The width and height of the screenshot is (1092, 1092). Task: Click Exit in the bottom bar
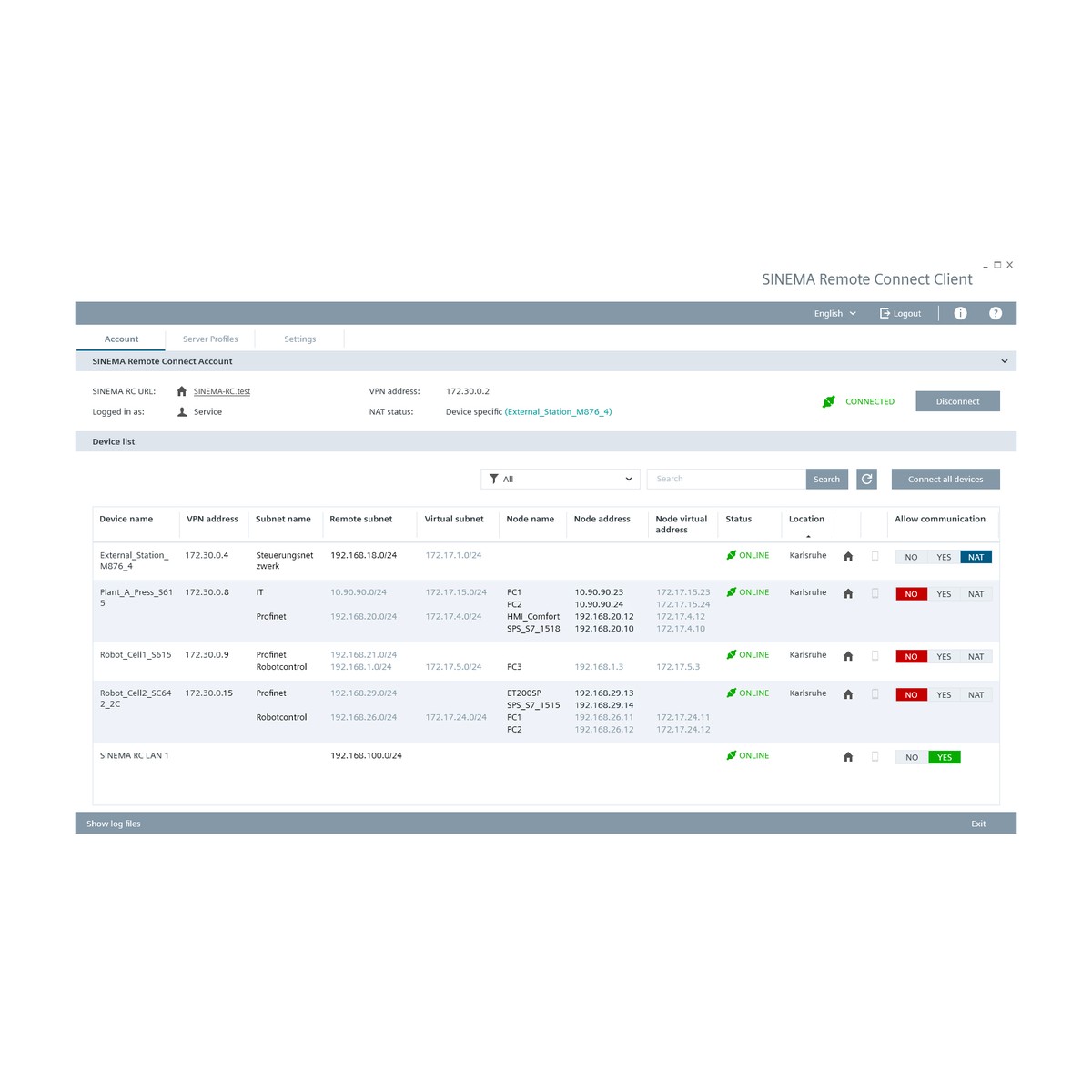click(x=978, y=824)
